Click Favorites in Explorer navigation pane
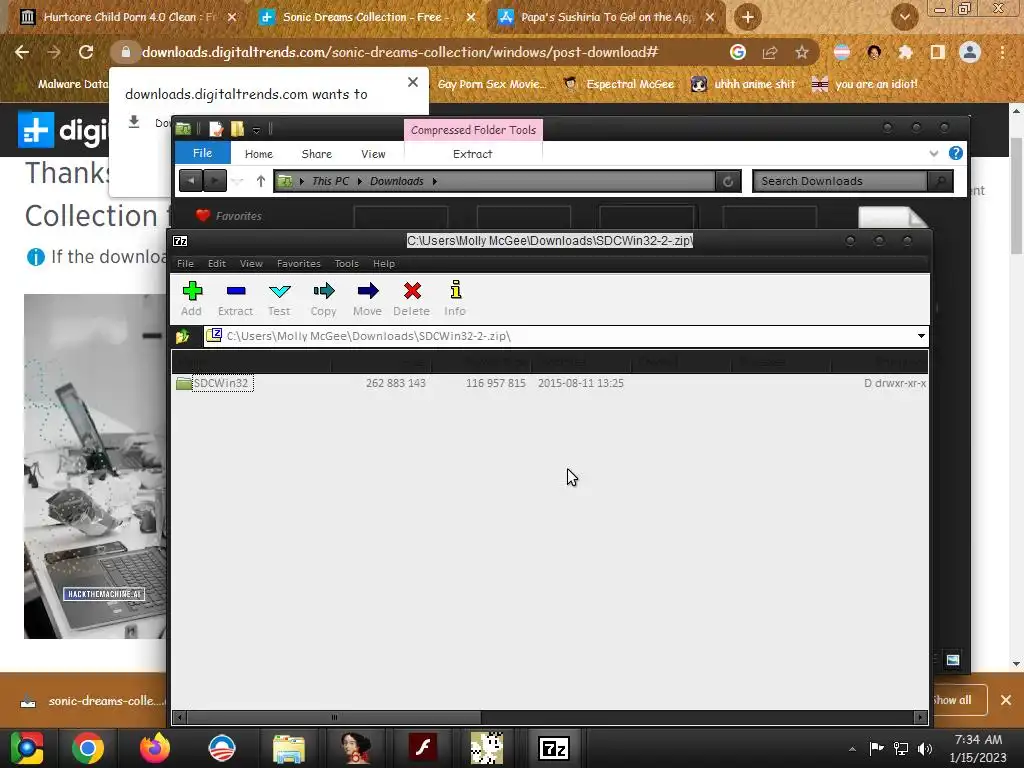Image resolution: width=1024 pixels, height=768 pixels. point(238,216)
